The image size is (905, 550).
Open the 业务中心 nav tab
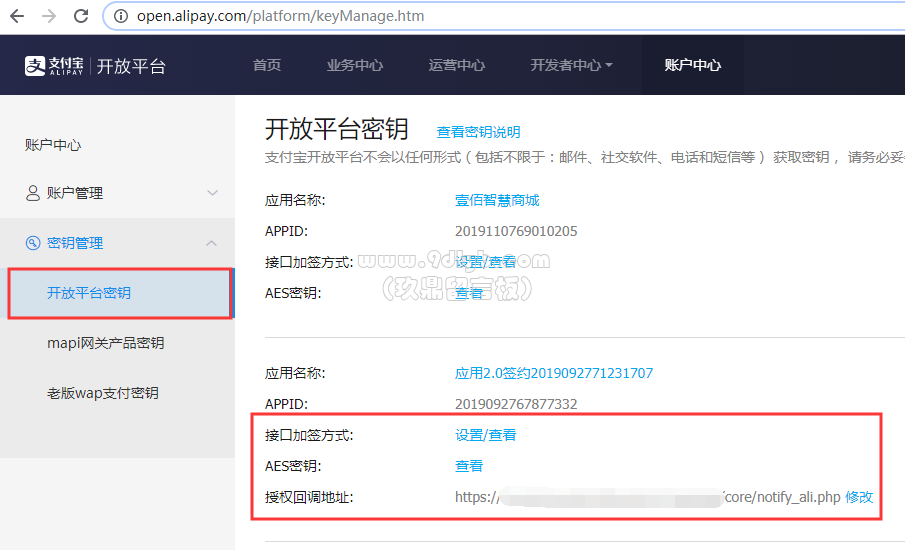(x=354, y=65)
